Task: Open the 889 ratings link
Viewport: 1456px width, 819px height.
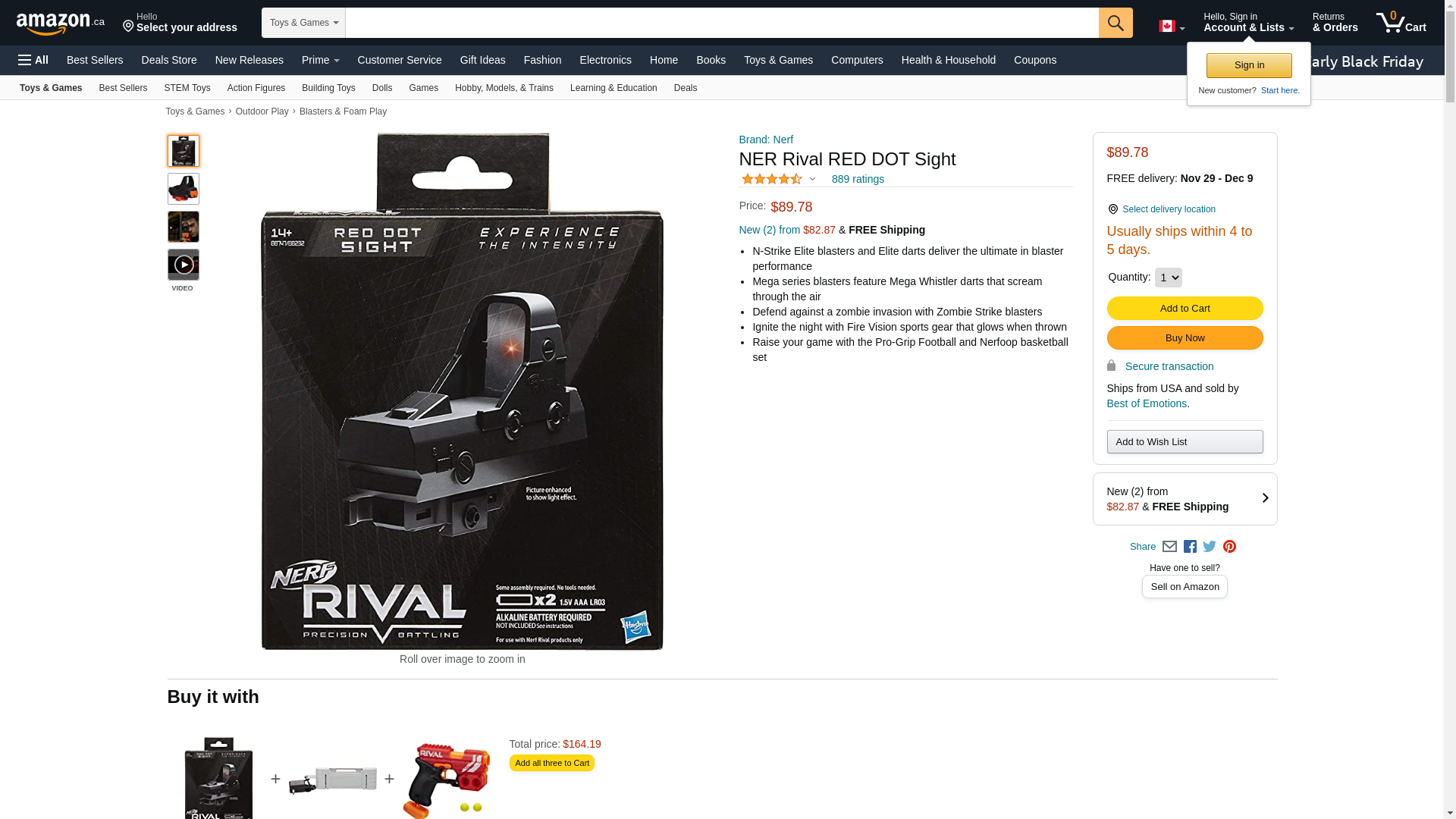Action: [x=858, y=180]
